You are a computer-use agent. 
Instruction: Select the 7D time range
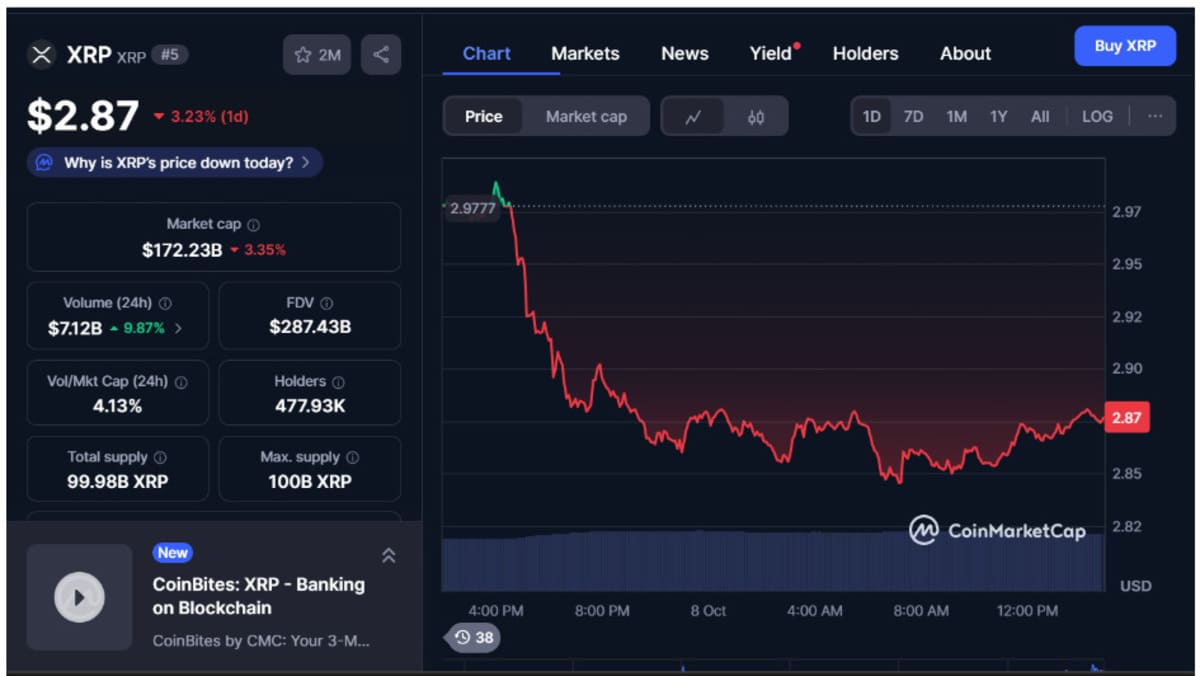click(913, 116)
